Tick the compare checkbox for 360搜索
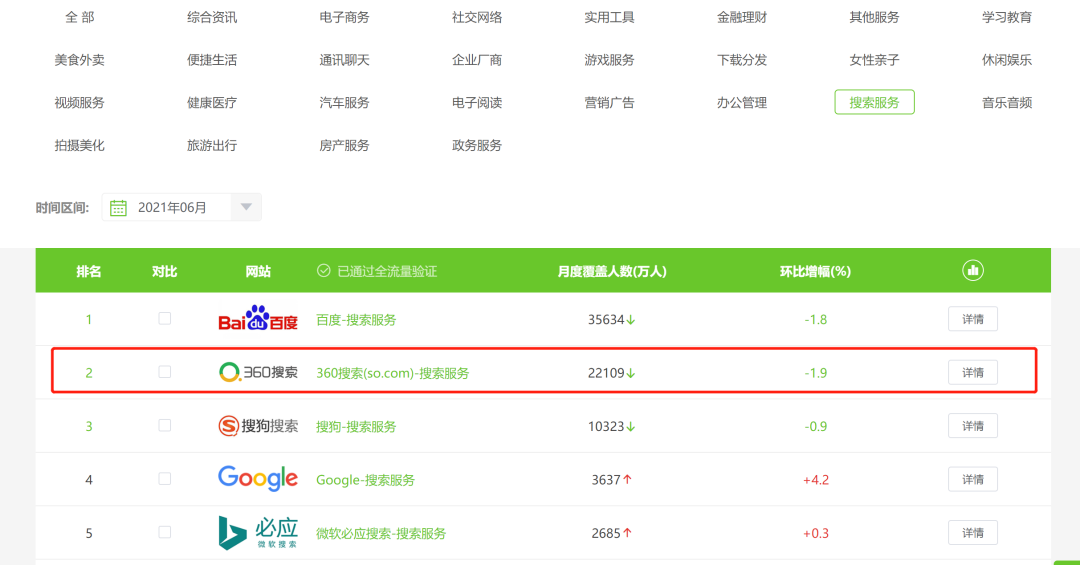 tap(165, 372)
